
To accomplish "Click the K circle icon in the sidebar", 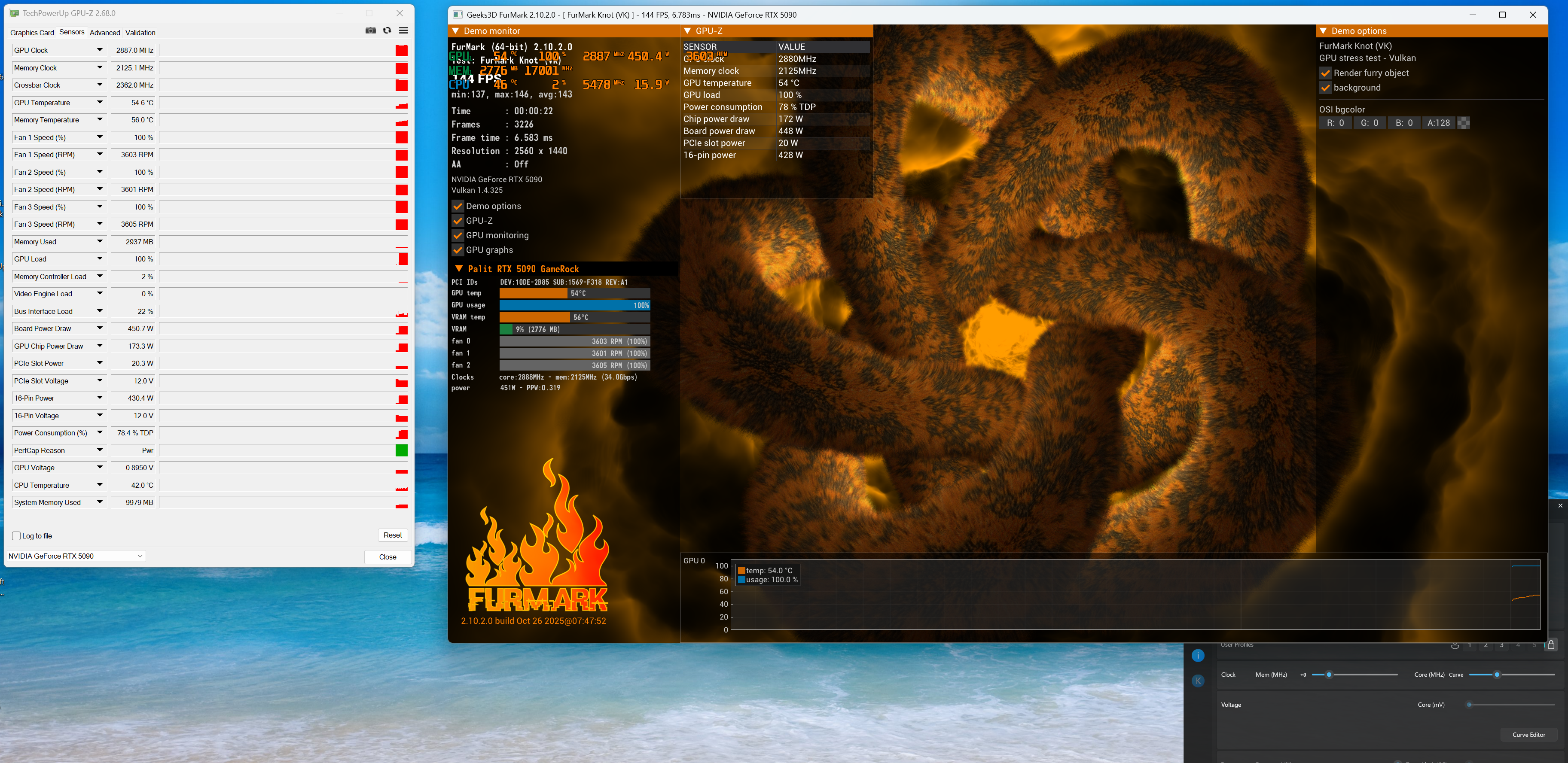I will click(x=1197, y=681).
